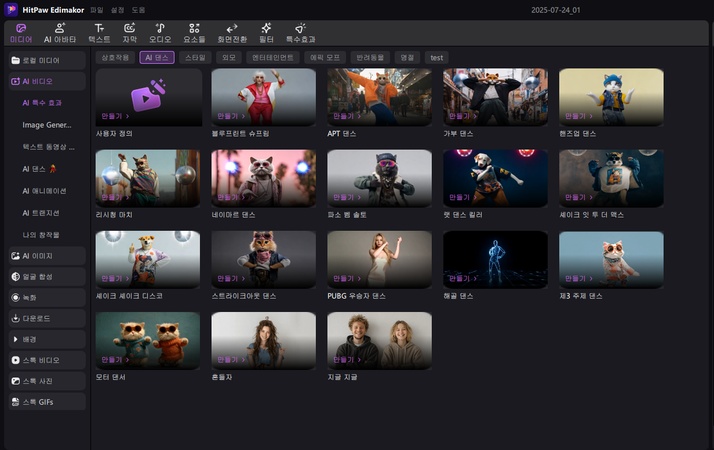Open the 스톡 GIFs icon
The image size is (714, 450).
point(15,402)
